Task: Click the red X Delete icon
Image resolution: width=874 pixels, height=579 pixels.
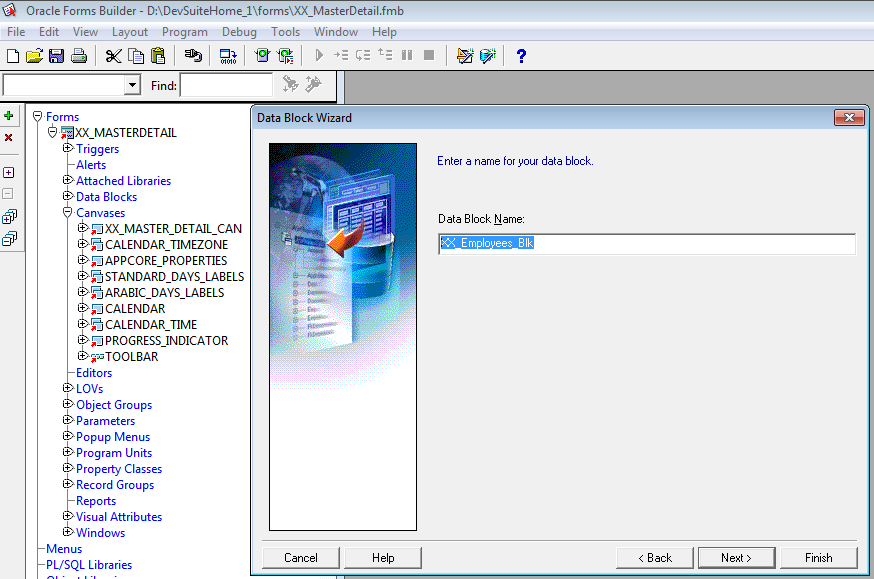Action: pyautogui.click(x=9, y=137)
